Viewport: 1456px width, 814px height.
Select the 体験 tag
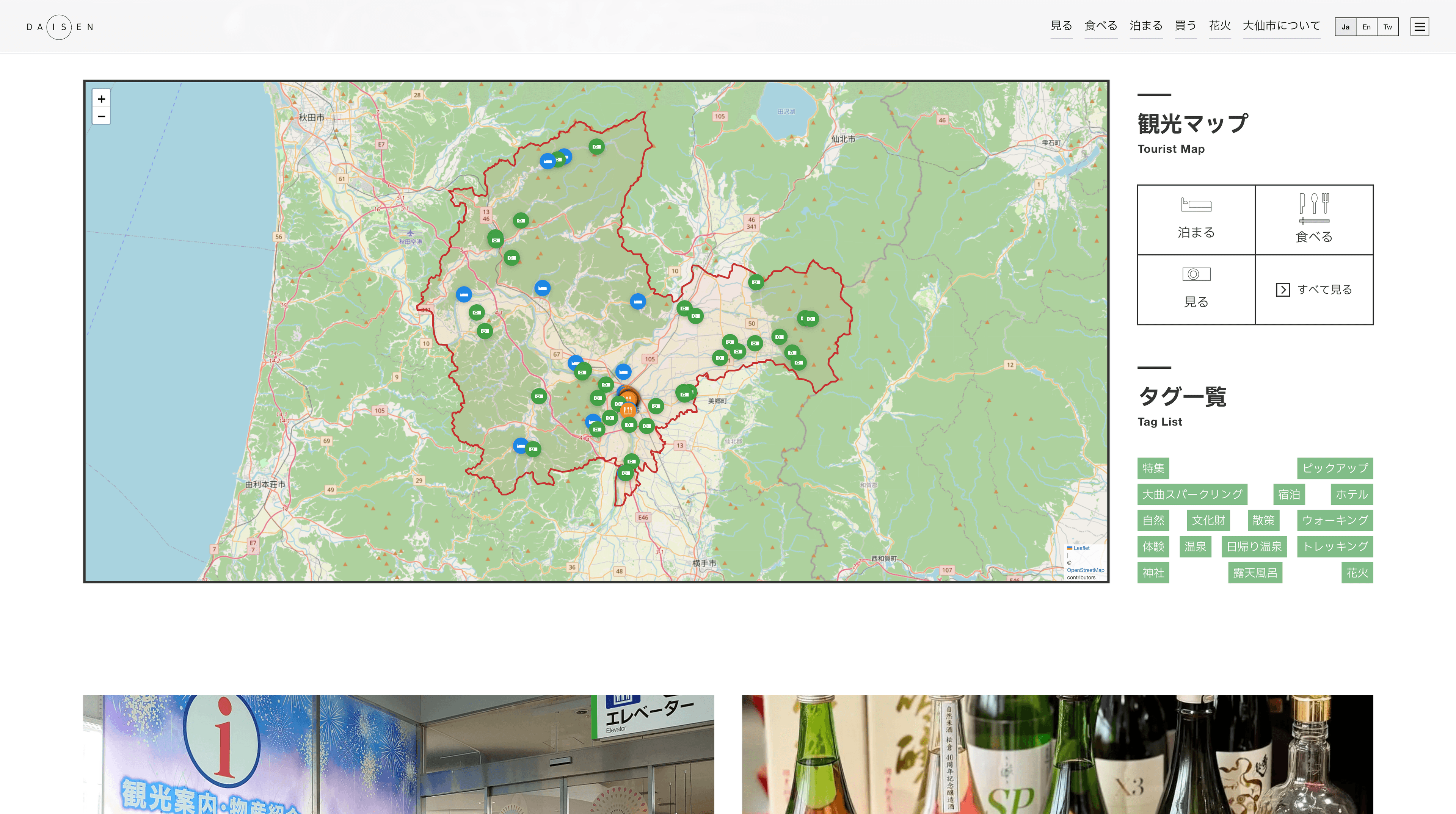(1153, 547)
